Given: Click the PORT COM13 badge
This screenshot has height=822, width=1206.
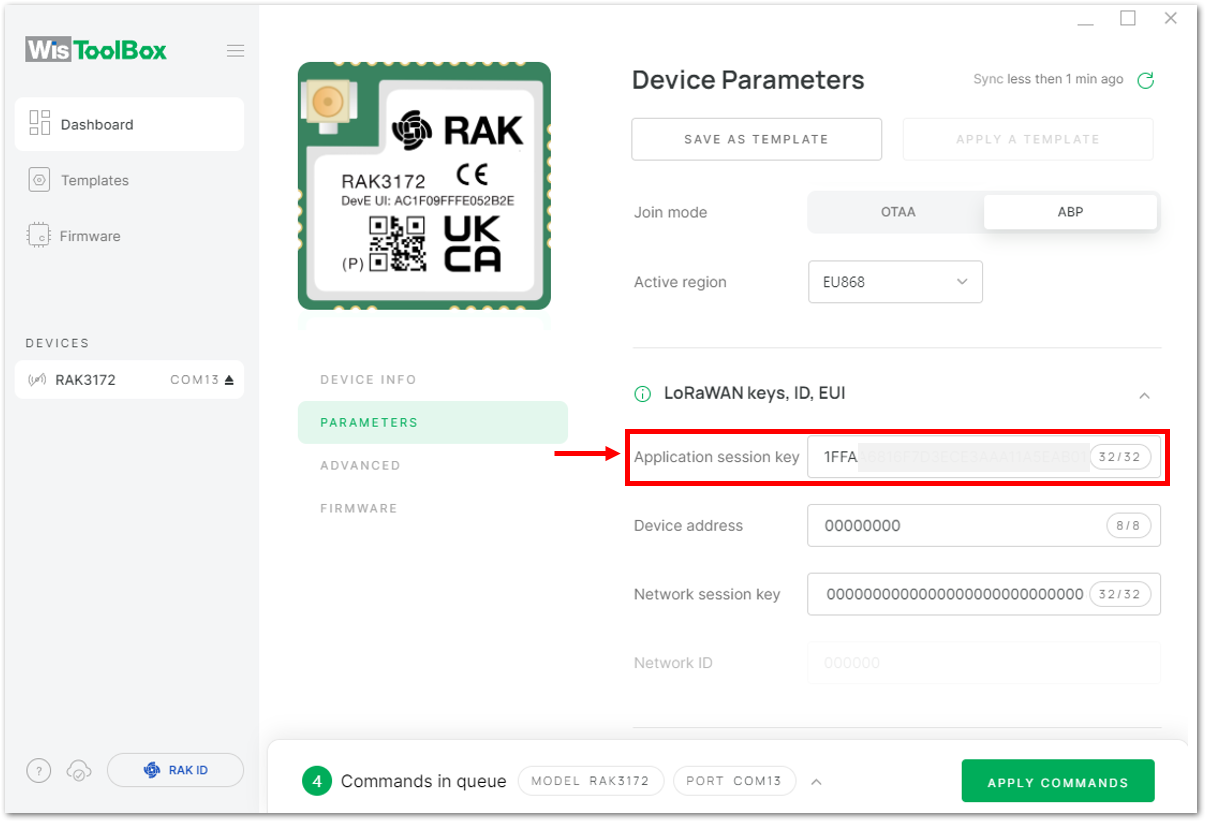Looking at the screenshot, I should [734, 781].
